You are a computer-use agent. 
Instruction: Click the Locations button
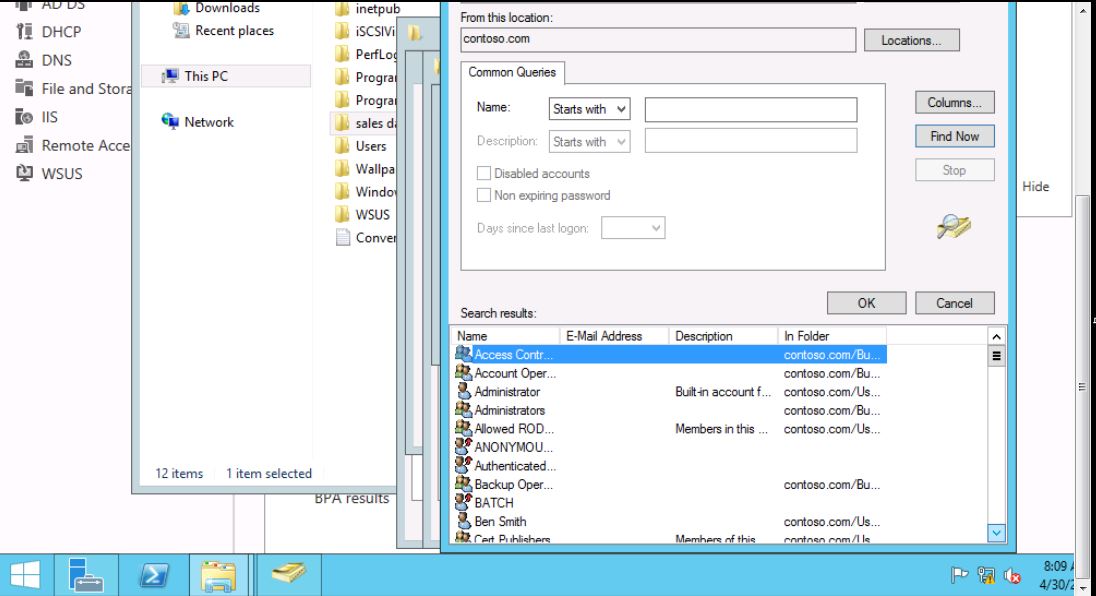pos(911,41)
